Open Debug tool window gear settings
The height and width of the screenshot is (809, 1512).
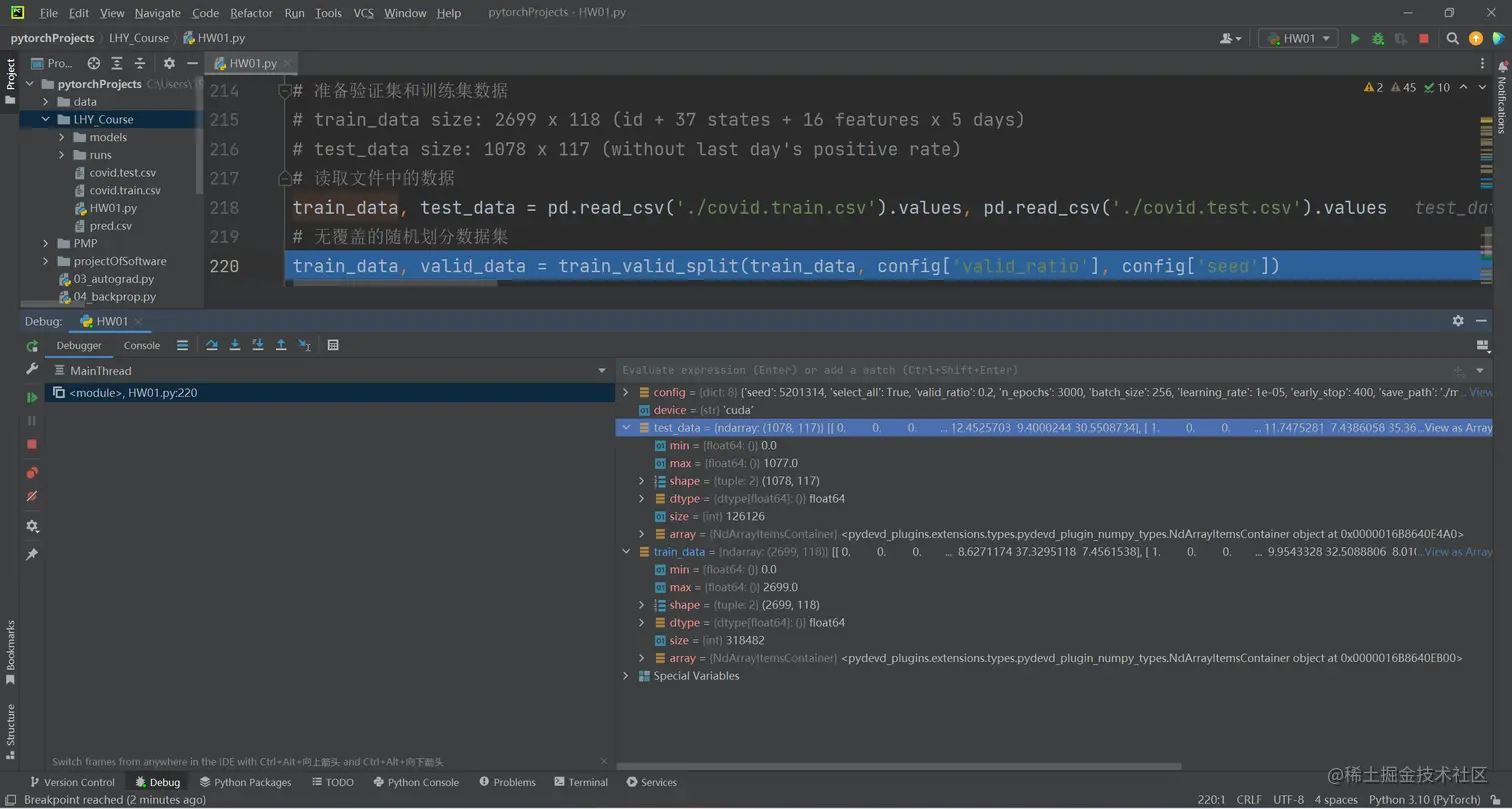[1458, 321]
